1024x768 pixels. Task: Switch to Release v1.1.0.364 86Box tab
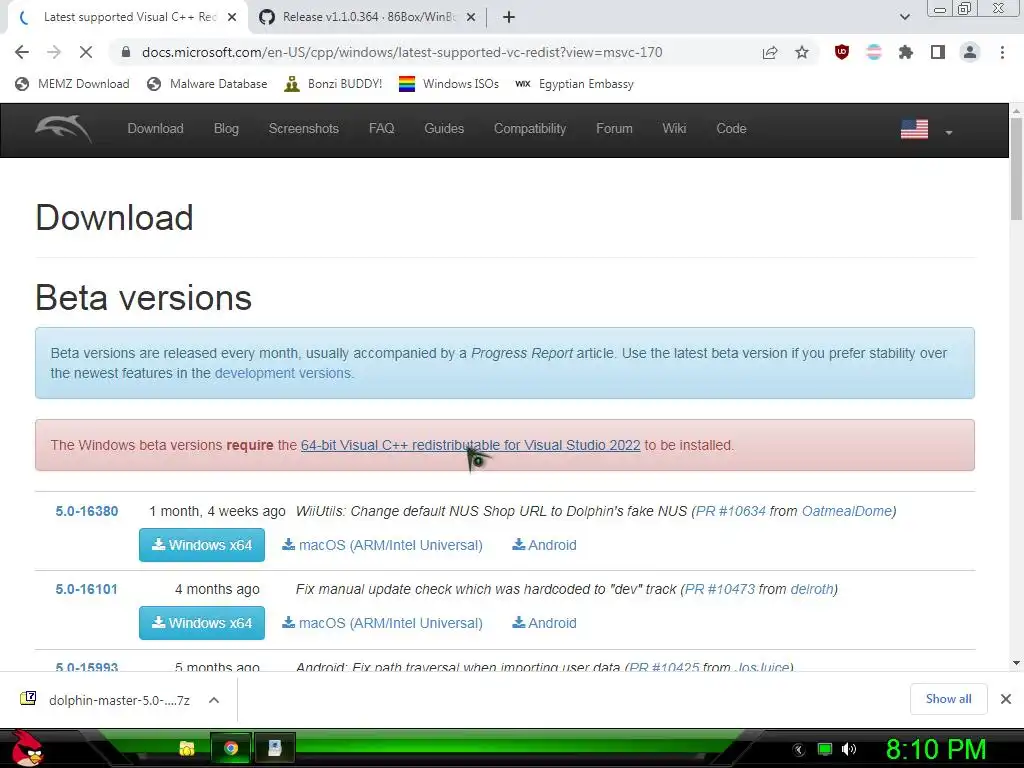pos(368,17)
